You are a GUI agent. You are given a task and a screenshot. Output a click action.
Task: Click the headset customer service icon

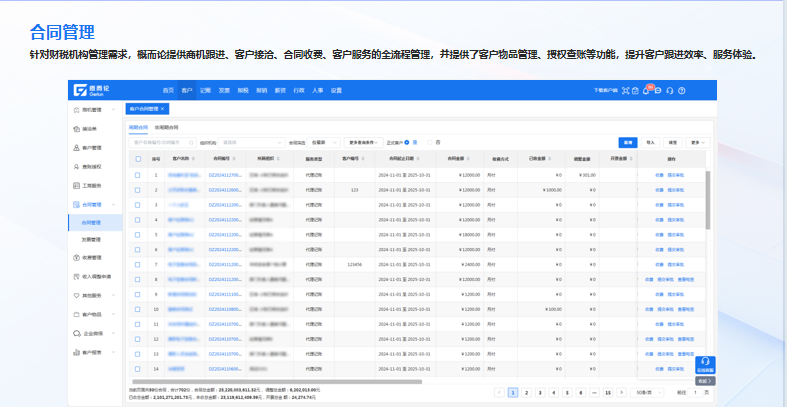(x=670, y=90)
